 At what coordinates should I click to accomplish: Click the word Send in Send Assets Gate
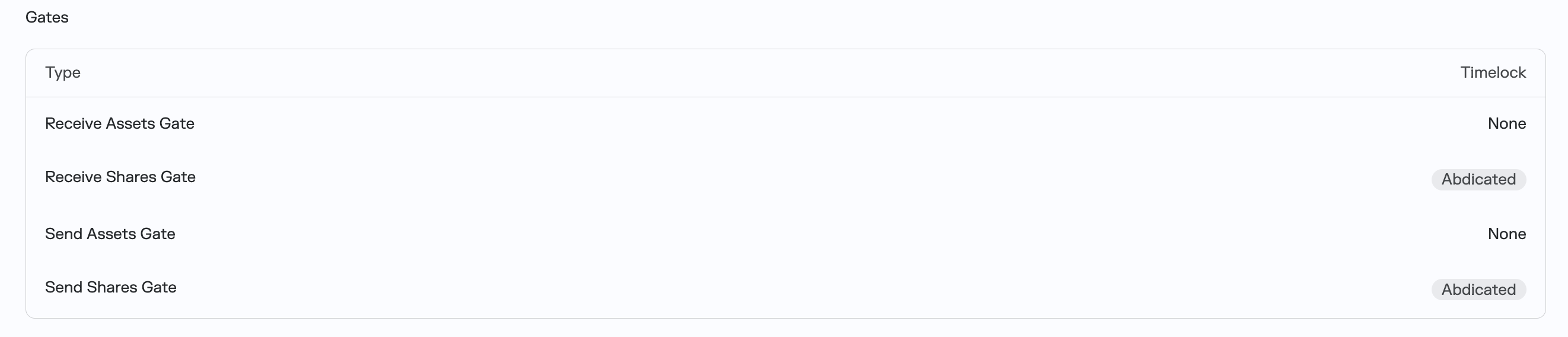click(x=63, y=234)
